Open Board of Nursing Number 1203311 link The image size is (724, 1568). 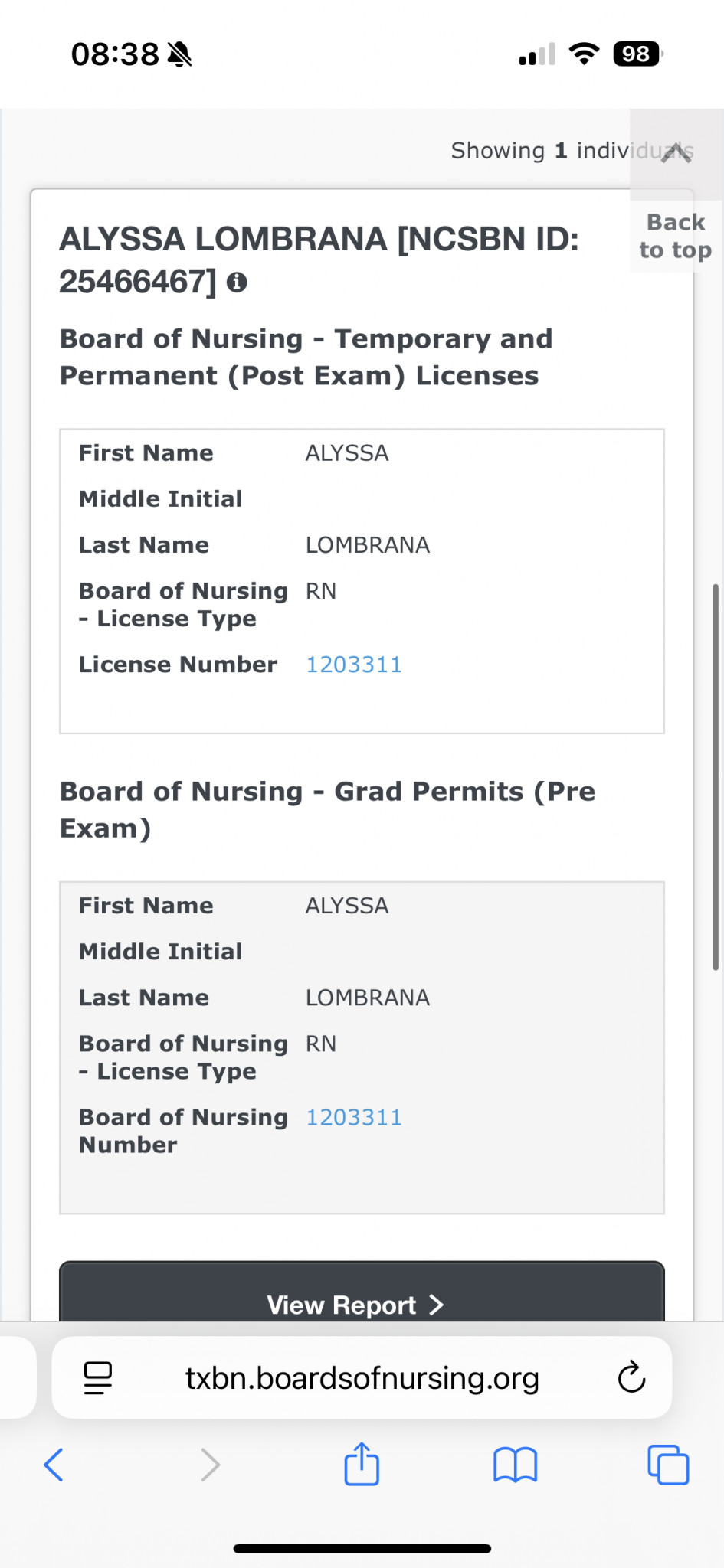click(x=354, y=1117)
